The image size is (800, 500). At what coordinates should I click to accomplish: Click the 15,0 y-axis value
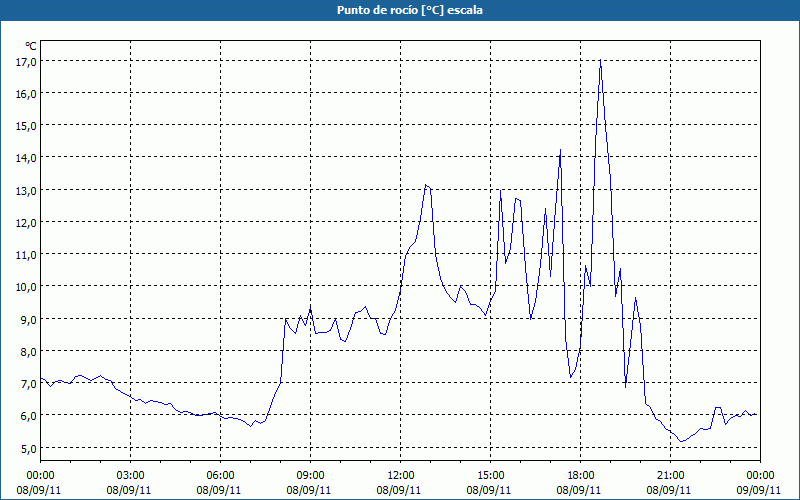click(26, 126)
